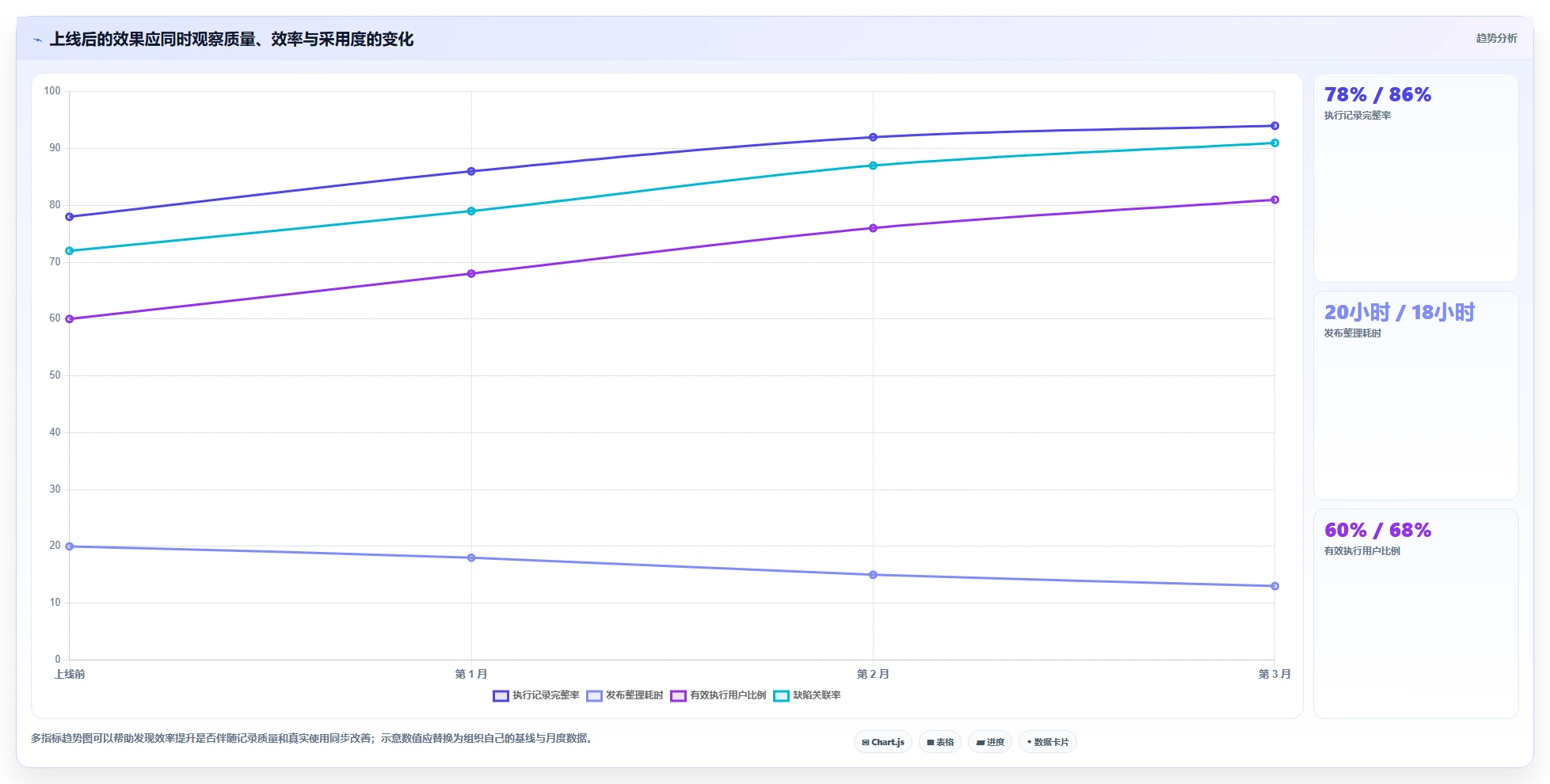Viewport: 1550px width, 784px height.
Task: Pick the 有效执行用户比例 point at 第 2 月
Action: click(x=873, y=228)
